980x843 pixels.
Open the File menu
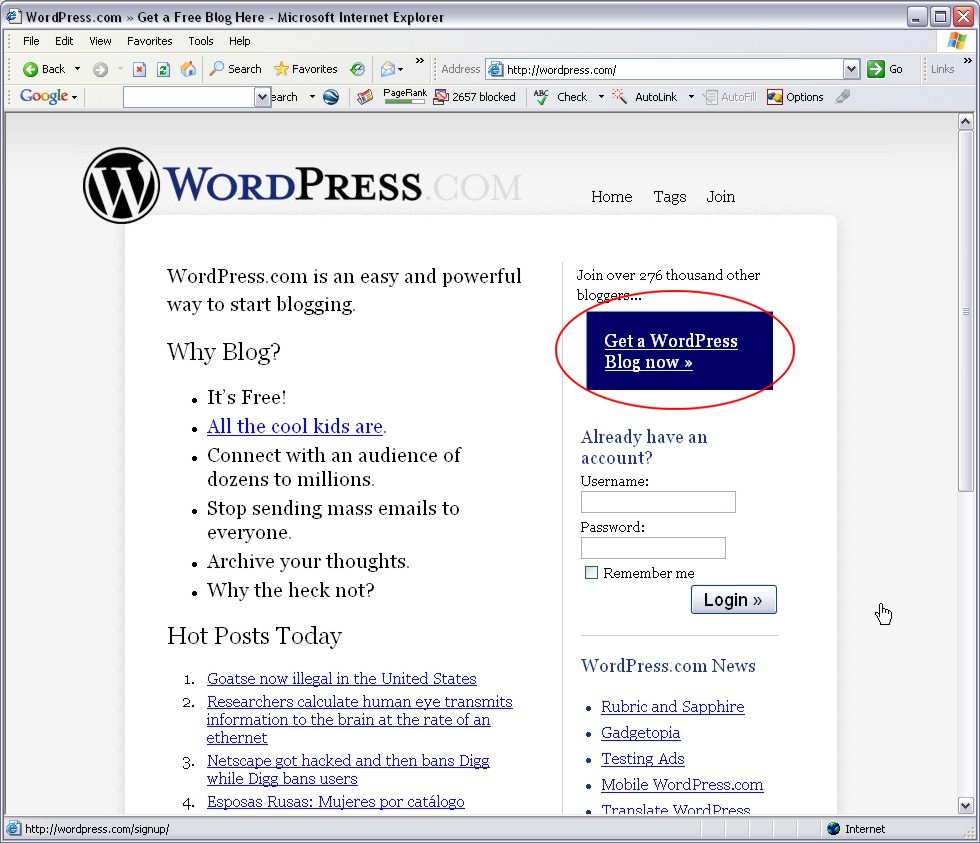[x=31, y=41]
